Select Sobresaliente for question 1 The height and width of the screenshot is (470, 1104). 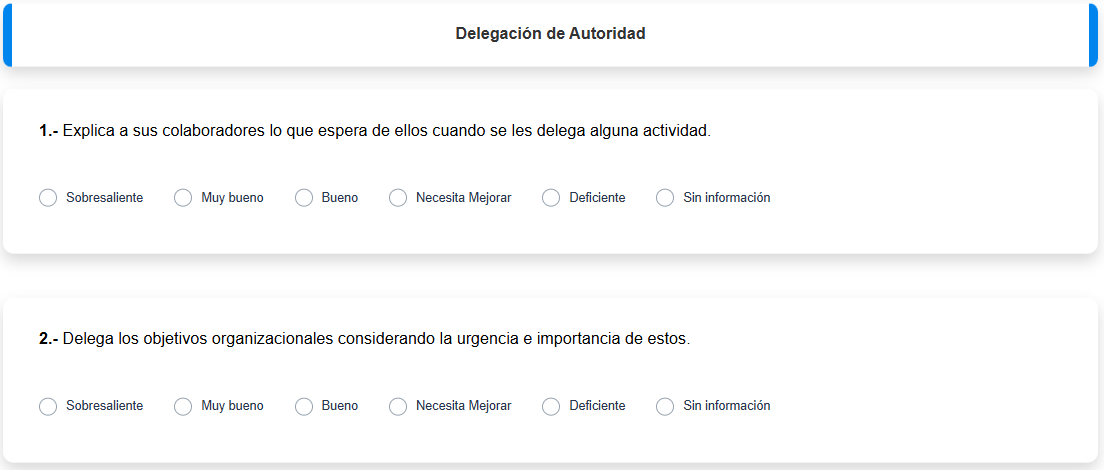point(48,198)
